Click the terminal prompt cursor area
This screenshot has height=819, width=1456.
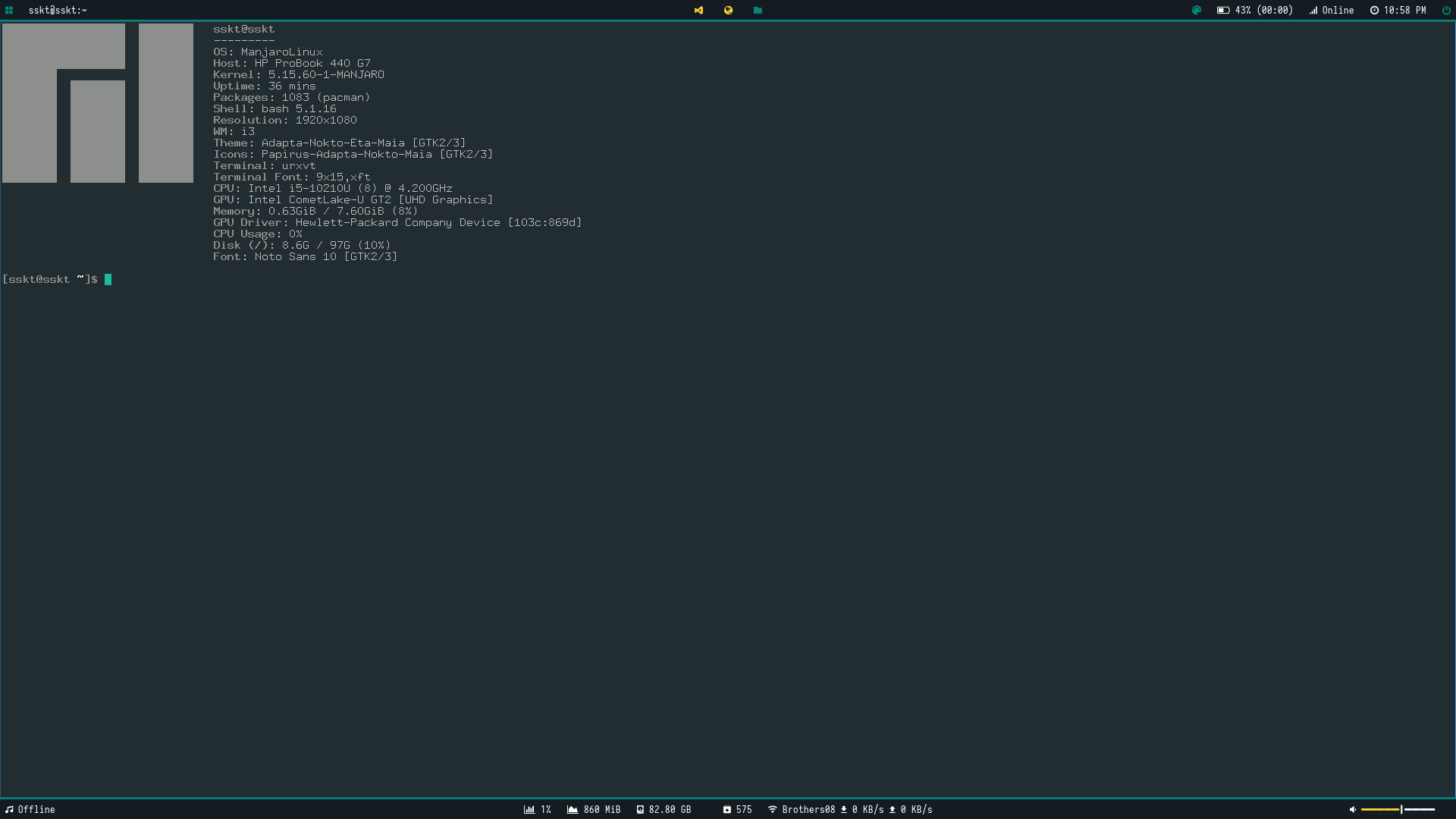pyautogui.click(x=108, y=279)
